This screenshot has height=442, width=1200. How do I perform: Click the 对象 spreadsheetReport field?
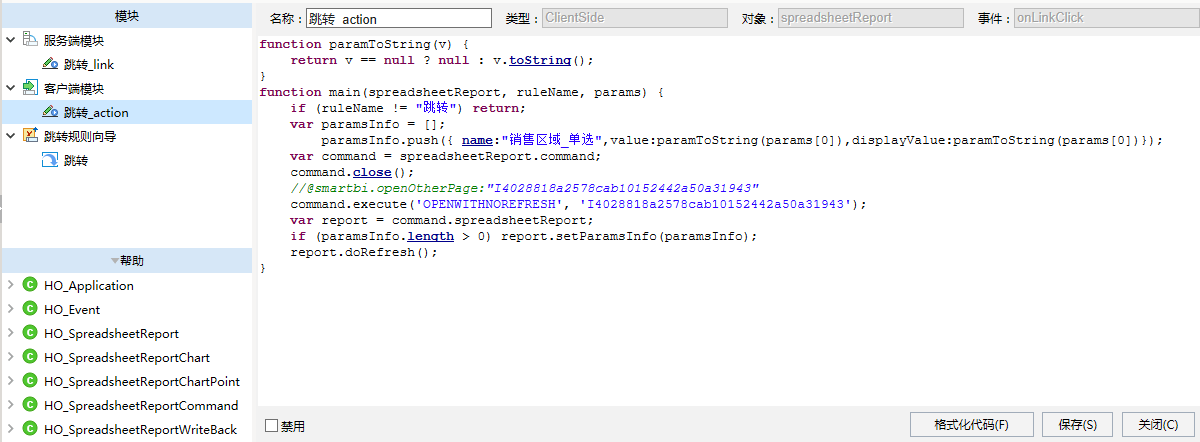871,18
